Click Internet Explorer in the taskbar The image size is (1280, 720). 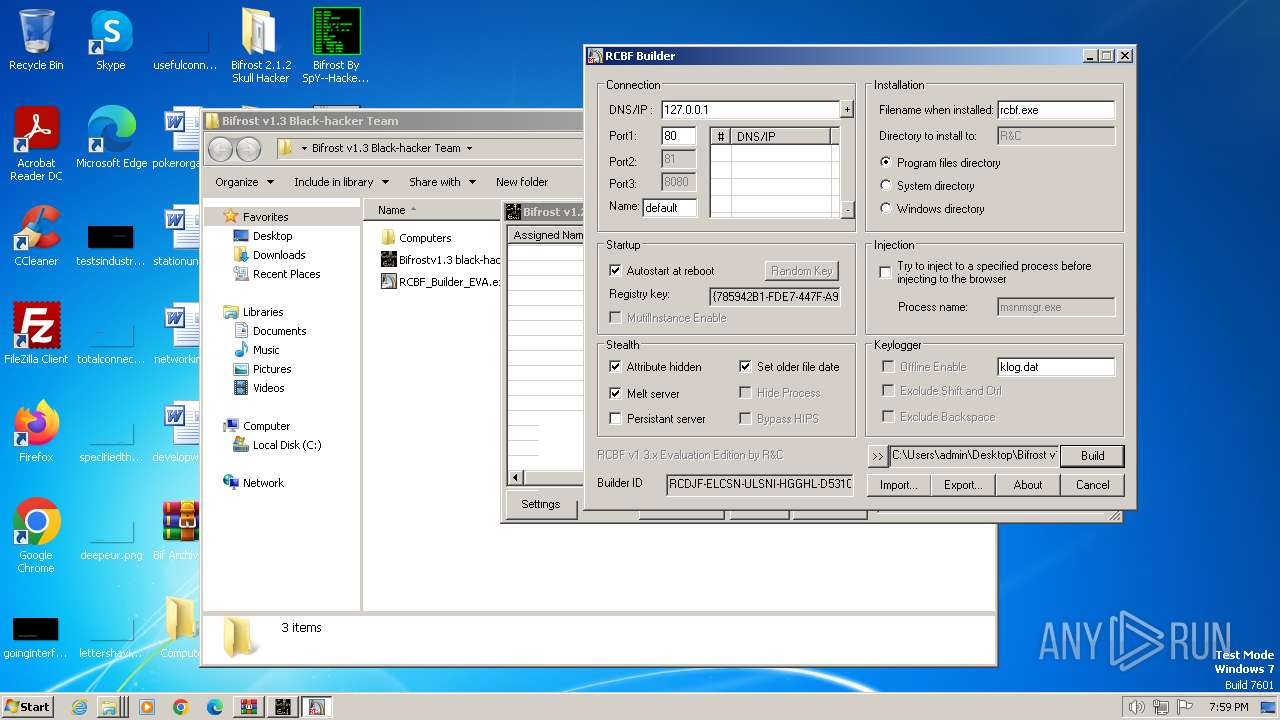point(80,707)
